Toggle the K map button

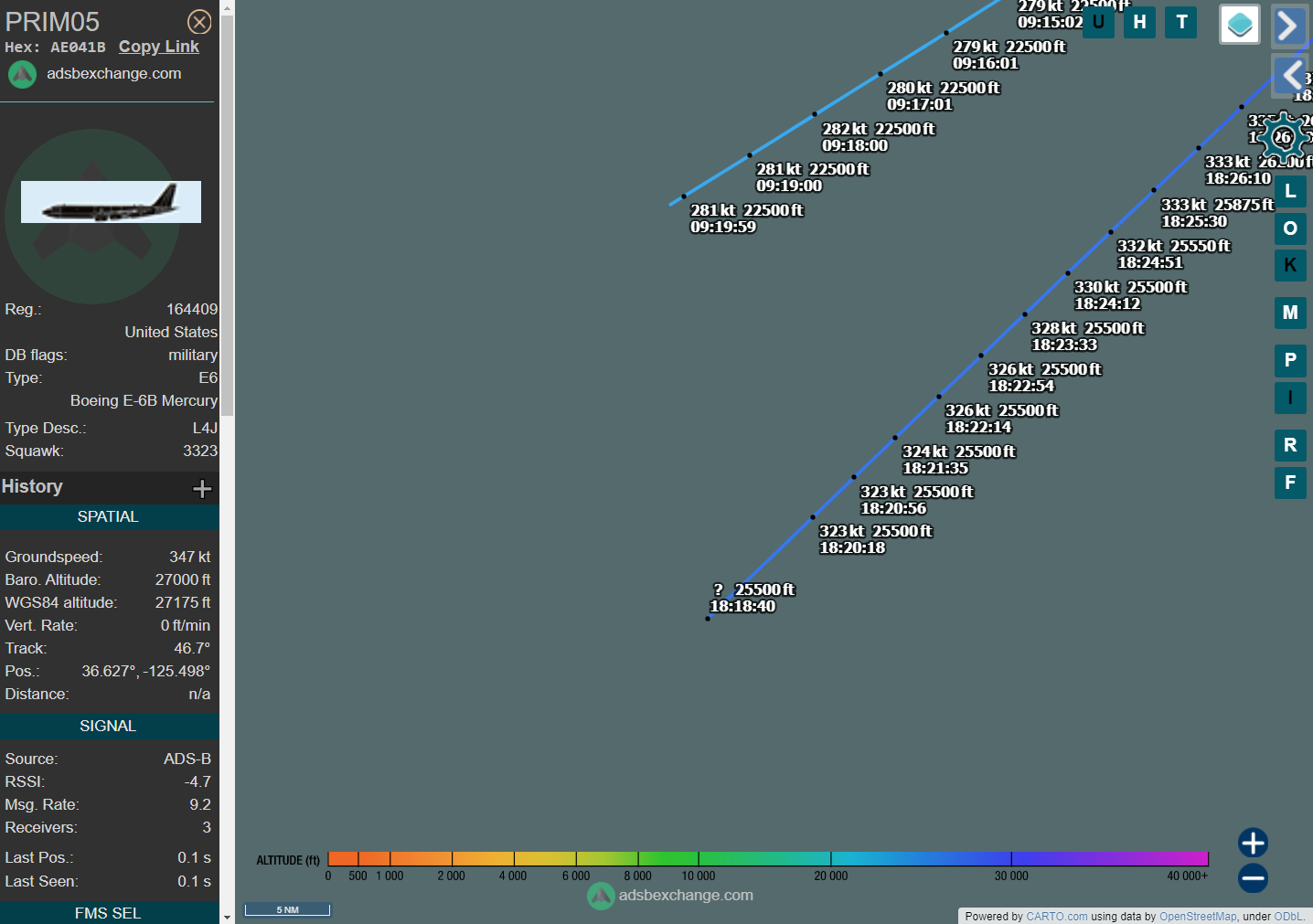pyautogui.click(x=1290, y=265)
